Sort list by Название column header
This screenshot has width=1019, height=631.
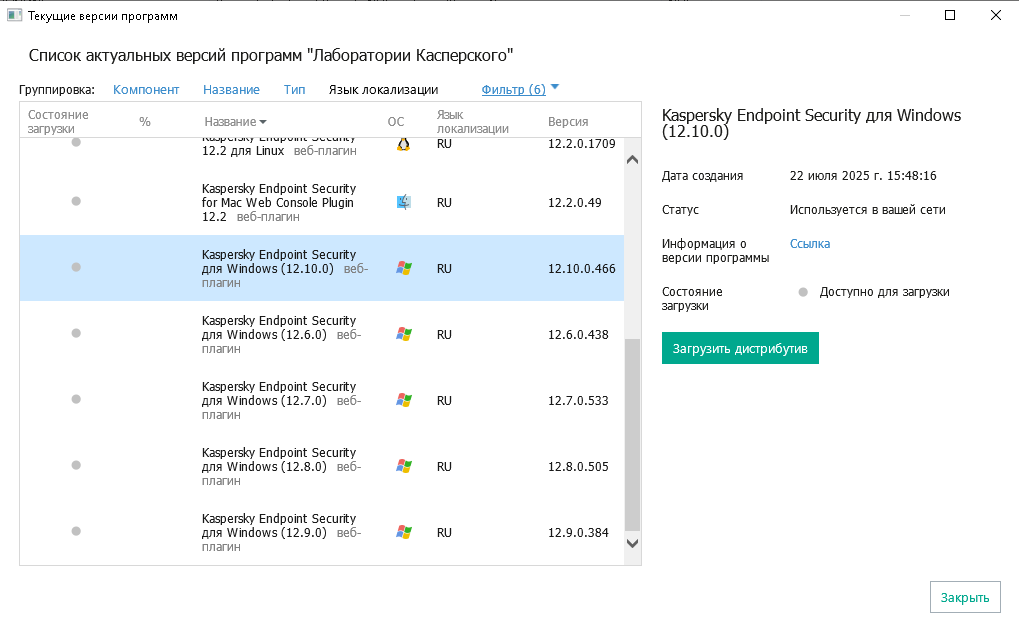[235, 122]
